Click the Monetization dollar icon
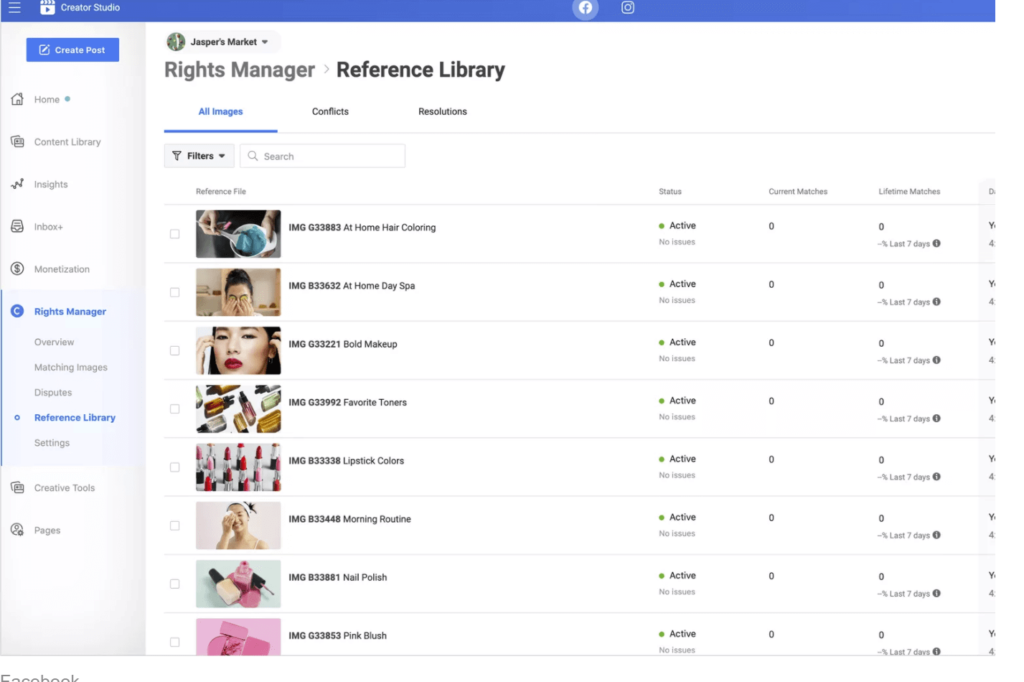The height and width of the screenshot is (682, 1024). [x=17, y=269]
